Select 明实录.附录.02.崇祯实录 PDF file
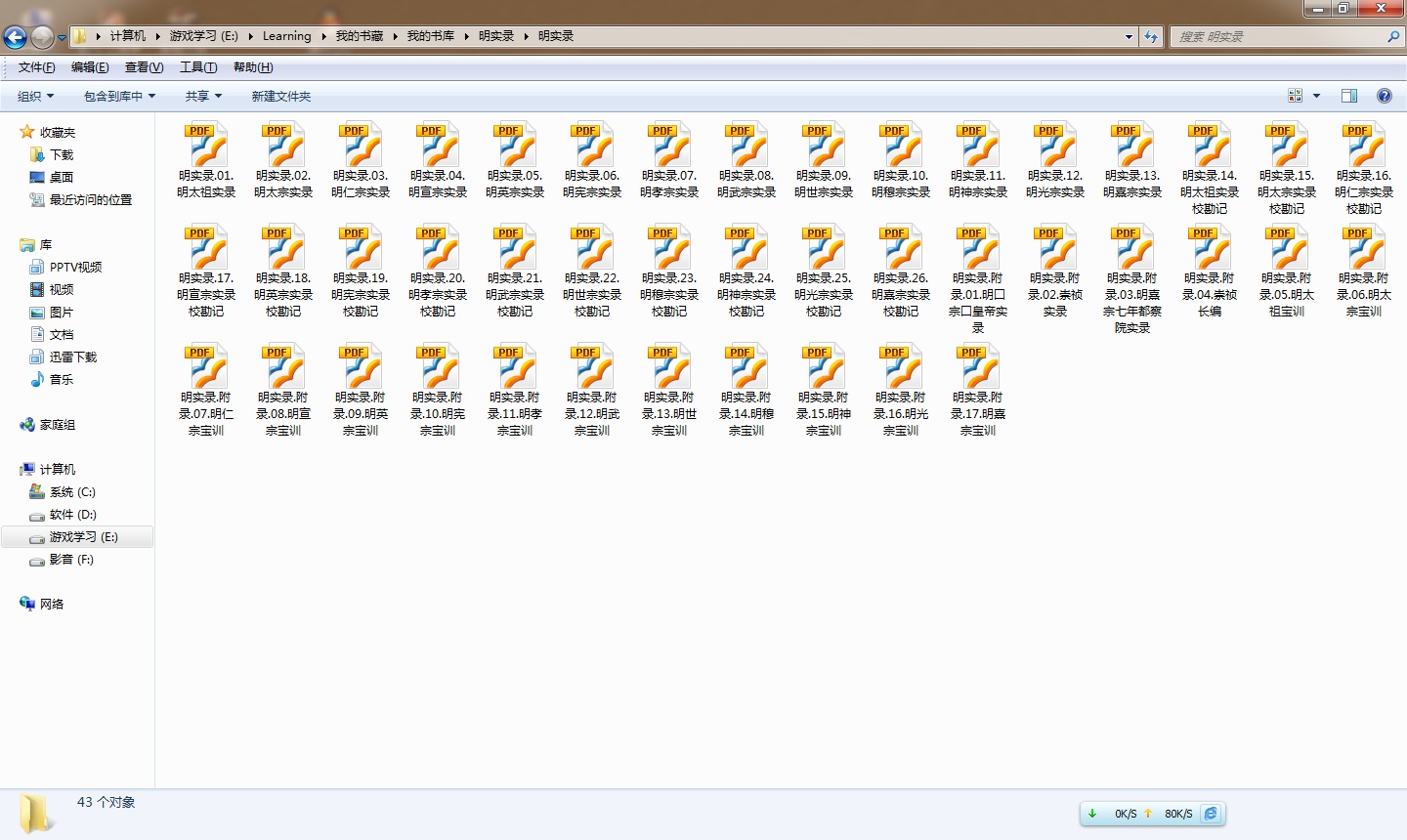Image resolution: width=1407 pixels, height=840 pixels. (x=1055, y=249)
